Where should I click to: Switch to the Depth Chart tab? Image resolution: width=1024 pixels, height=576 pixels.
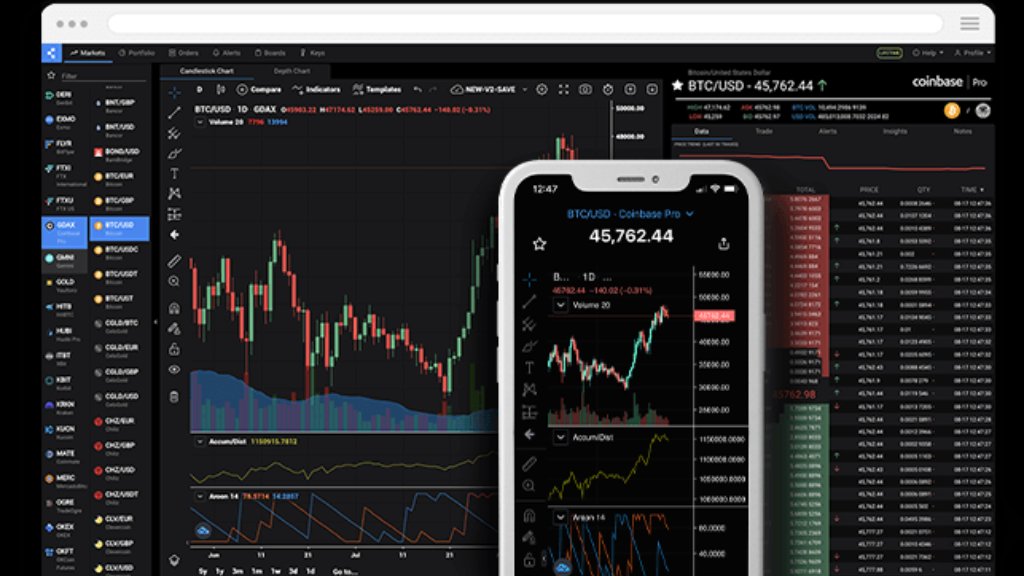[x=292, y=71]
